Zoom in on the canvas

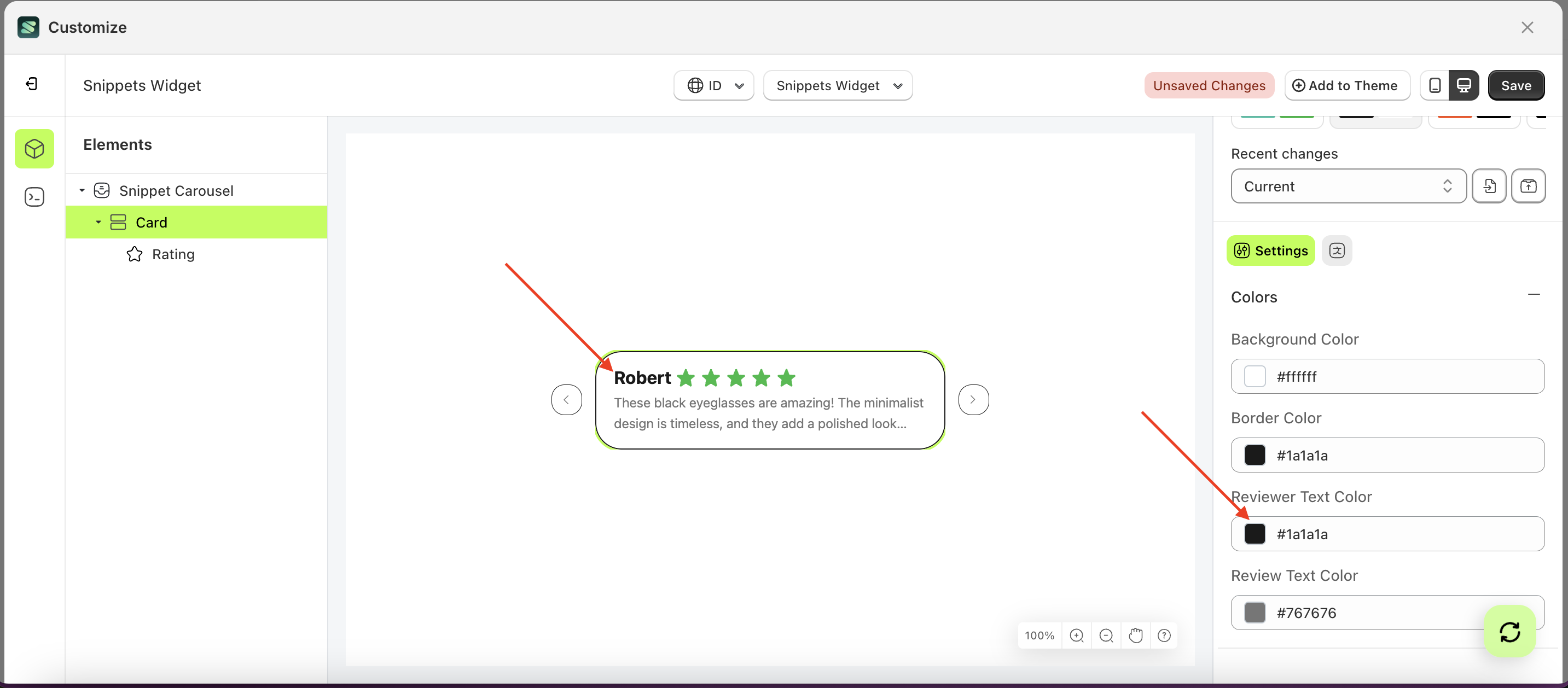(x=1077, y=635)
